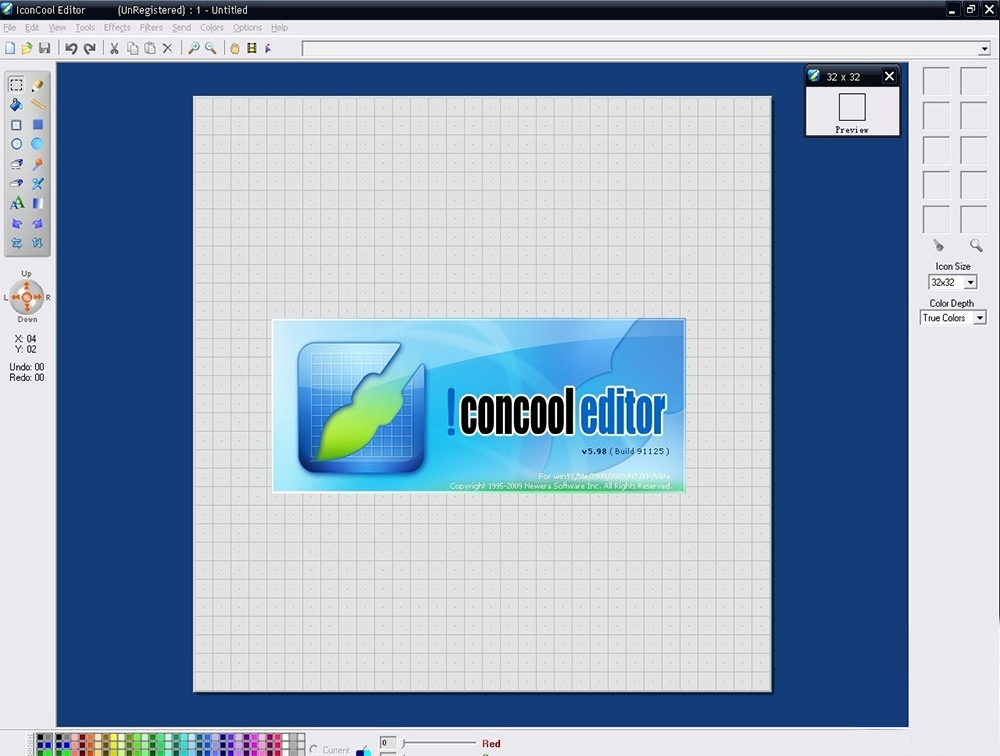Screen dimensions: 1000x756
Task: Select the hollow ellipse tool
Action: (17, 144)
